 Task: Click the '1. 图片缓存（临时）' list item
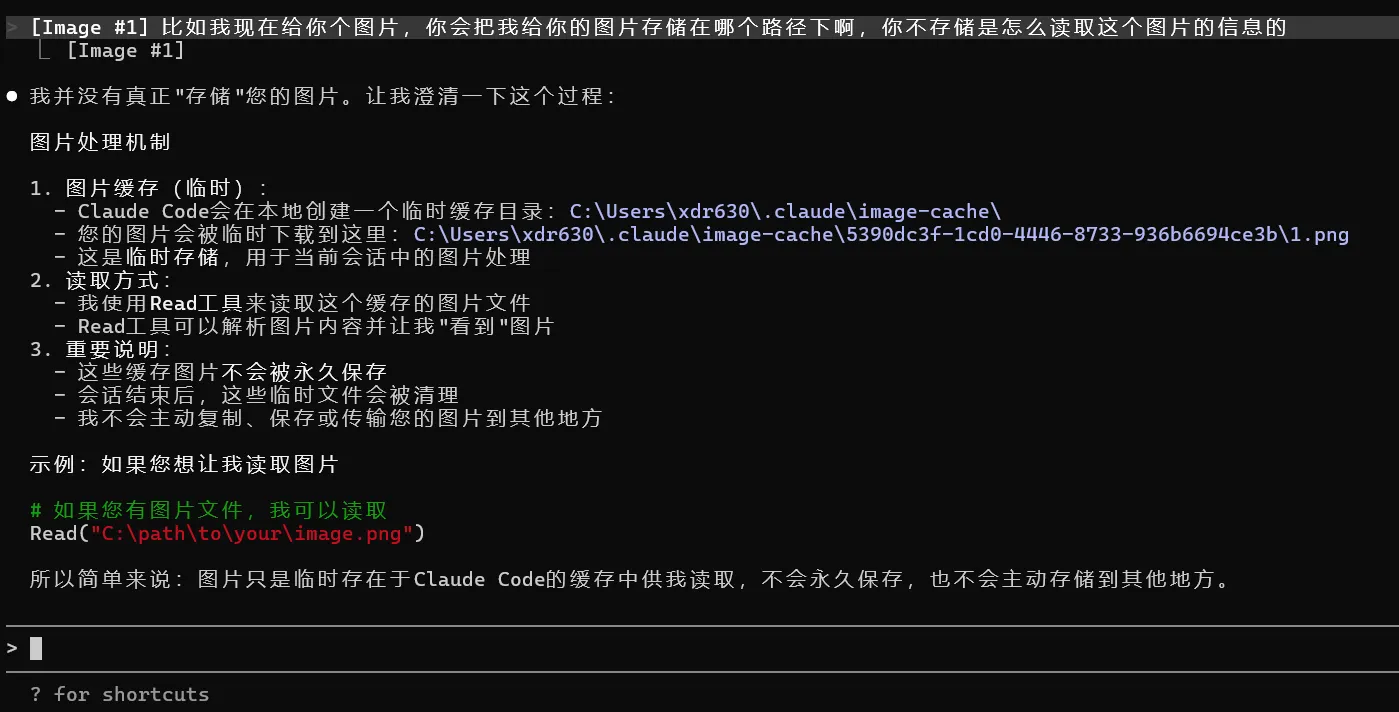148,188
